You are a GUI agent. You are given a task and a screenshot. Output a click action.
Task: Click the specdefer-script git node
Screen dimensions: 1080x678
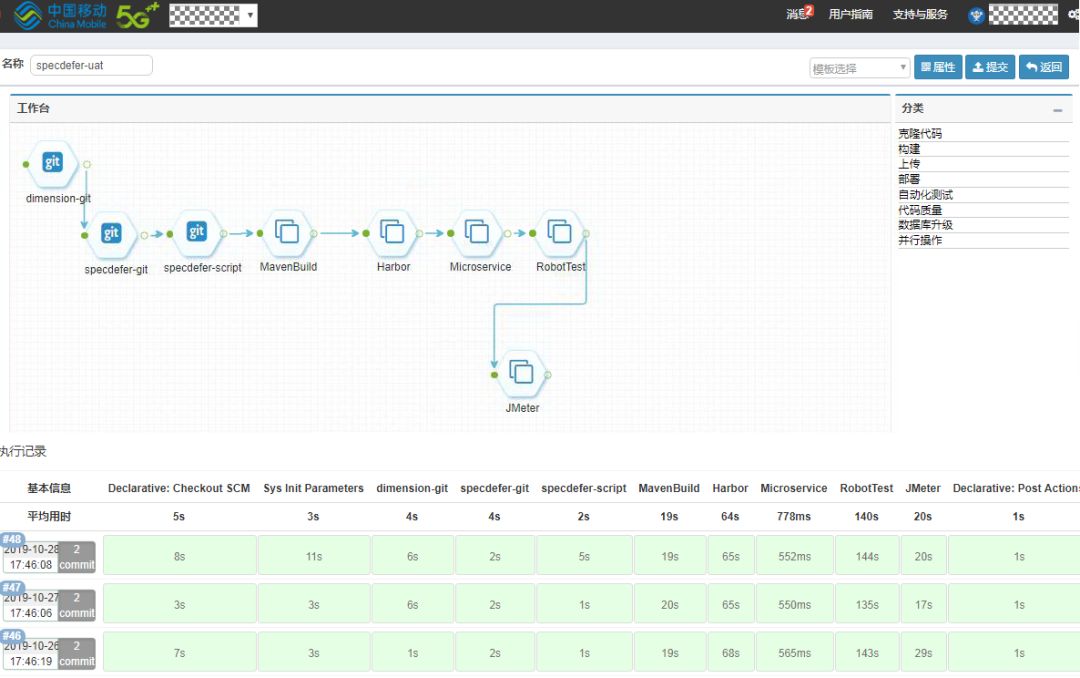coord(196,232)
